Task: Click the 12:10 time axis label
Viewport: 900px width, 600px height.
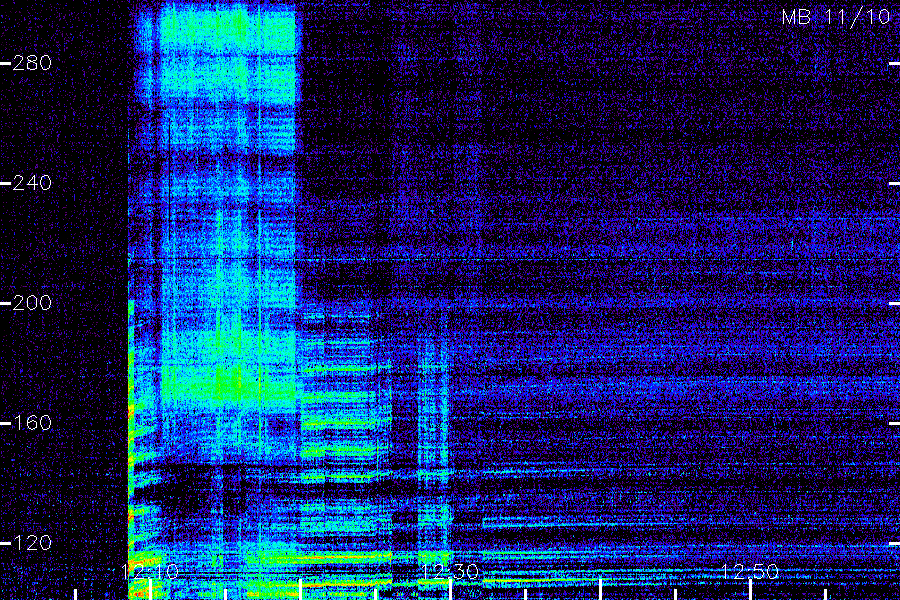Action: [x=150, y=571]
